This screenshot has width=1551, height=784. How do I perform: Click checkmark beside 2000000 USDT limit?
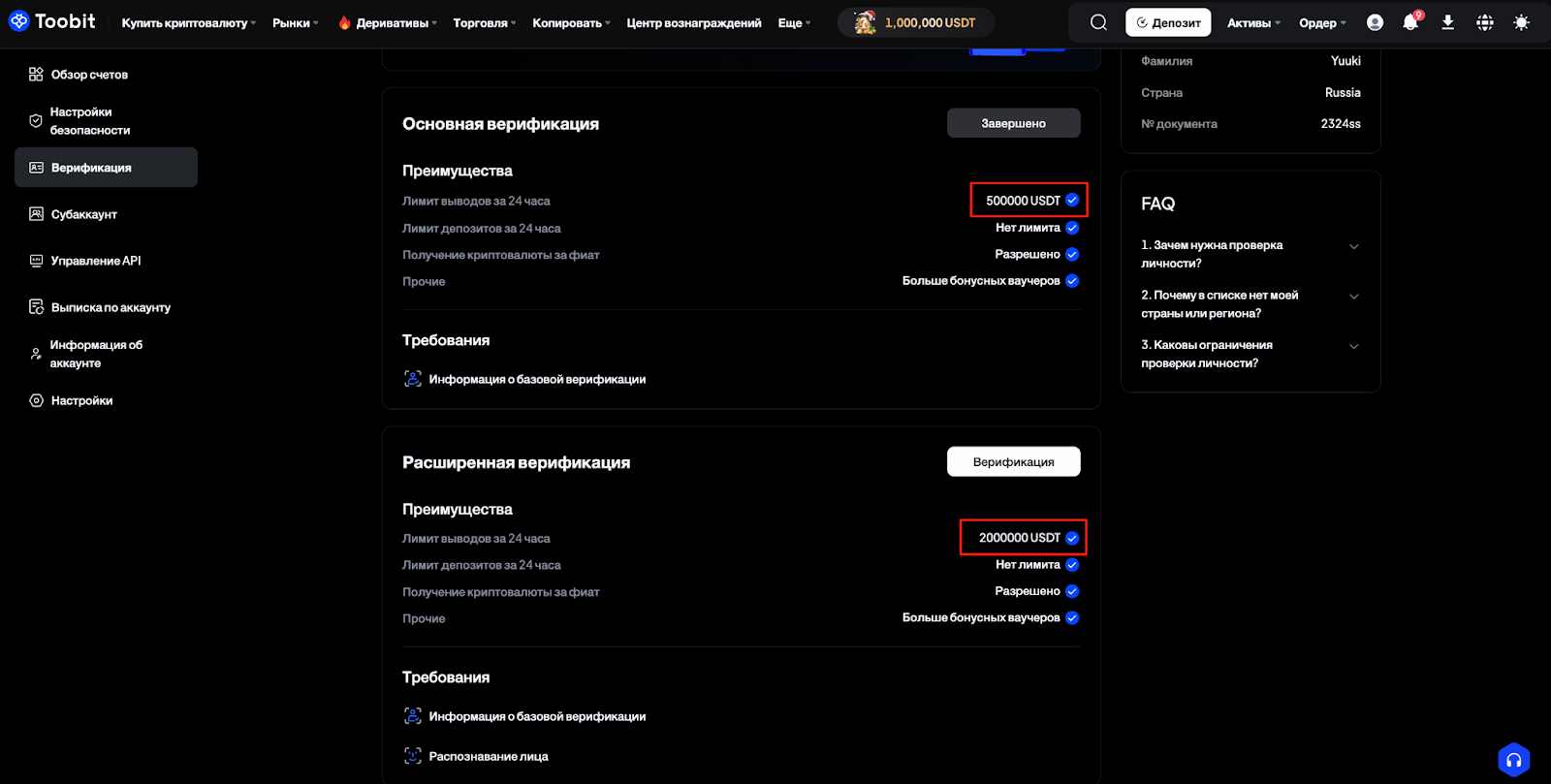pyautogui.click(x=1072, y=538)
